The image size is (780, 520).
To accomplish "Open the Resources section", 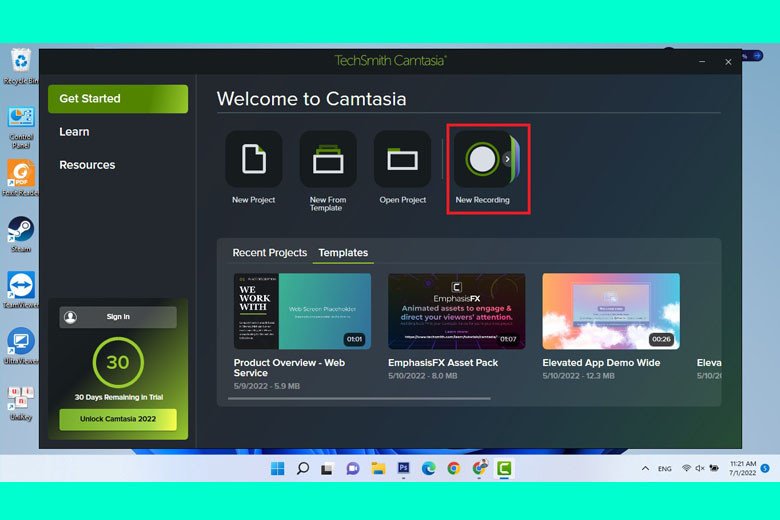I will click(87, 165).
